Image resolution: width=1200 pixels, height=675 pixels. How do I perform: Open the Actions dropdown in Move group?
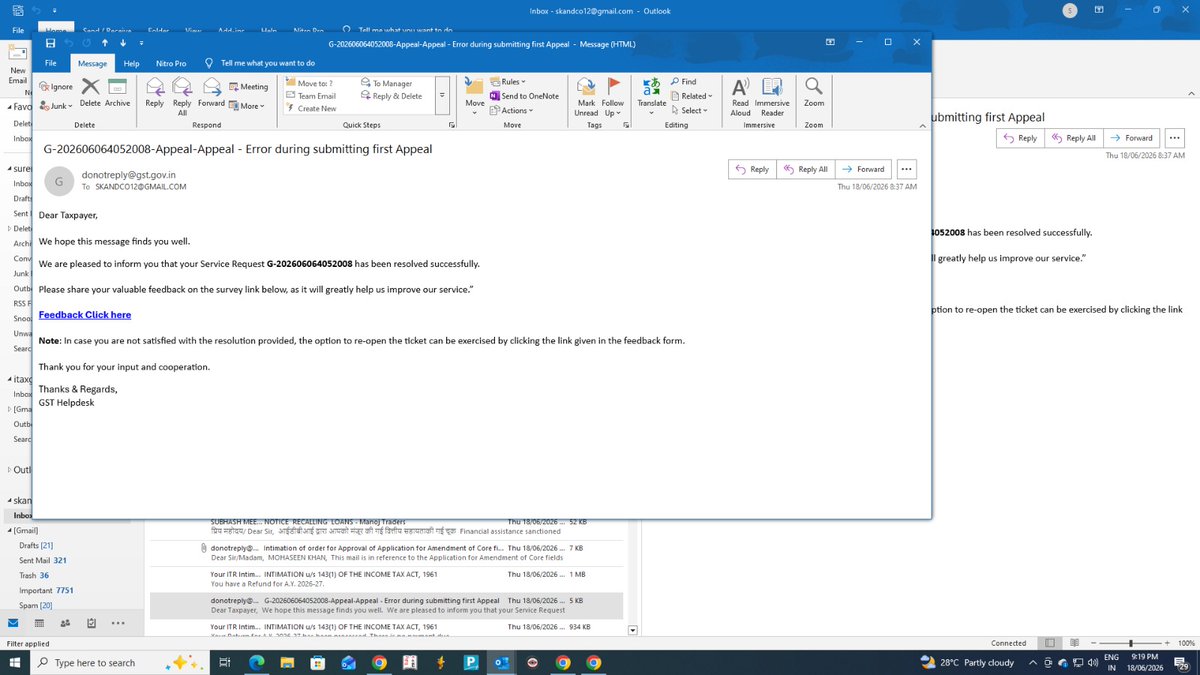[511, 110]
